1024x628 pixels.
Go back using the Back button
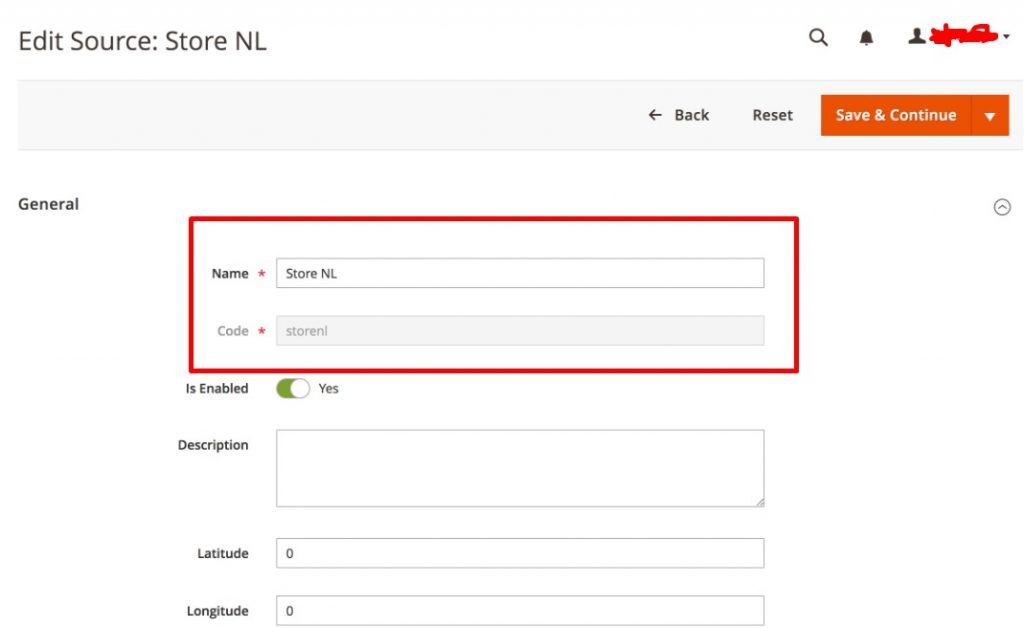pyautogui.click(x=678, y=115)
